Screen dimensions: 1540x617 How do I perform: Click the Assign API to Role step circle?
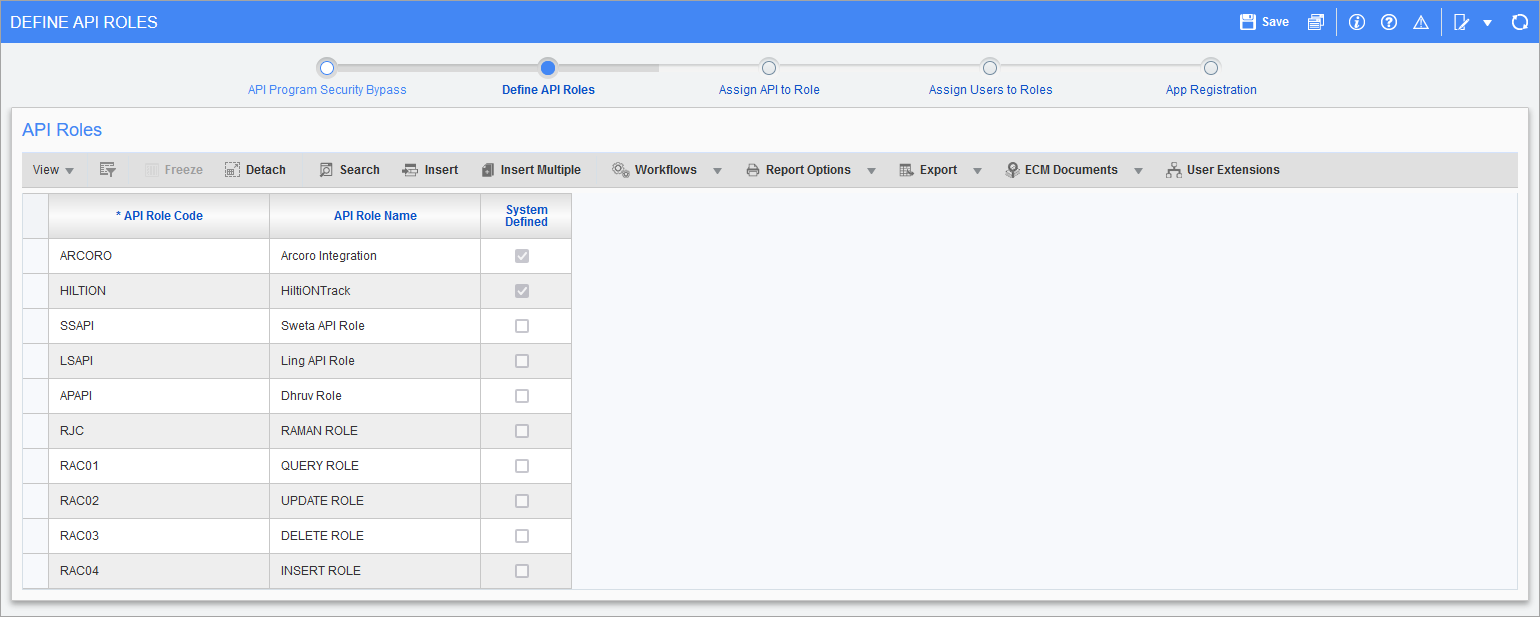(769, 68)
